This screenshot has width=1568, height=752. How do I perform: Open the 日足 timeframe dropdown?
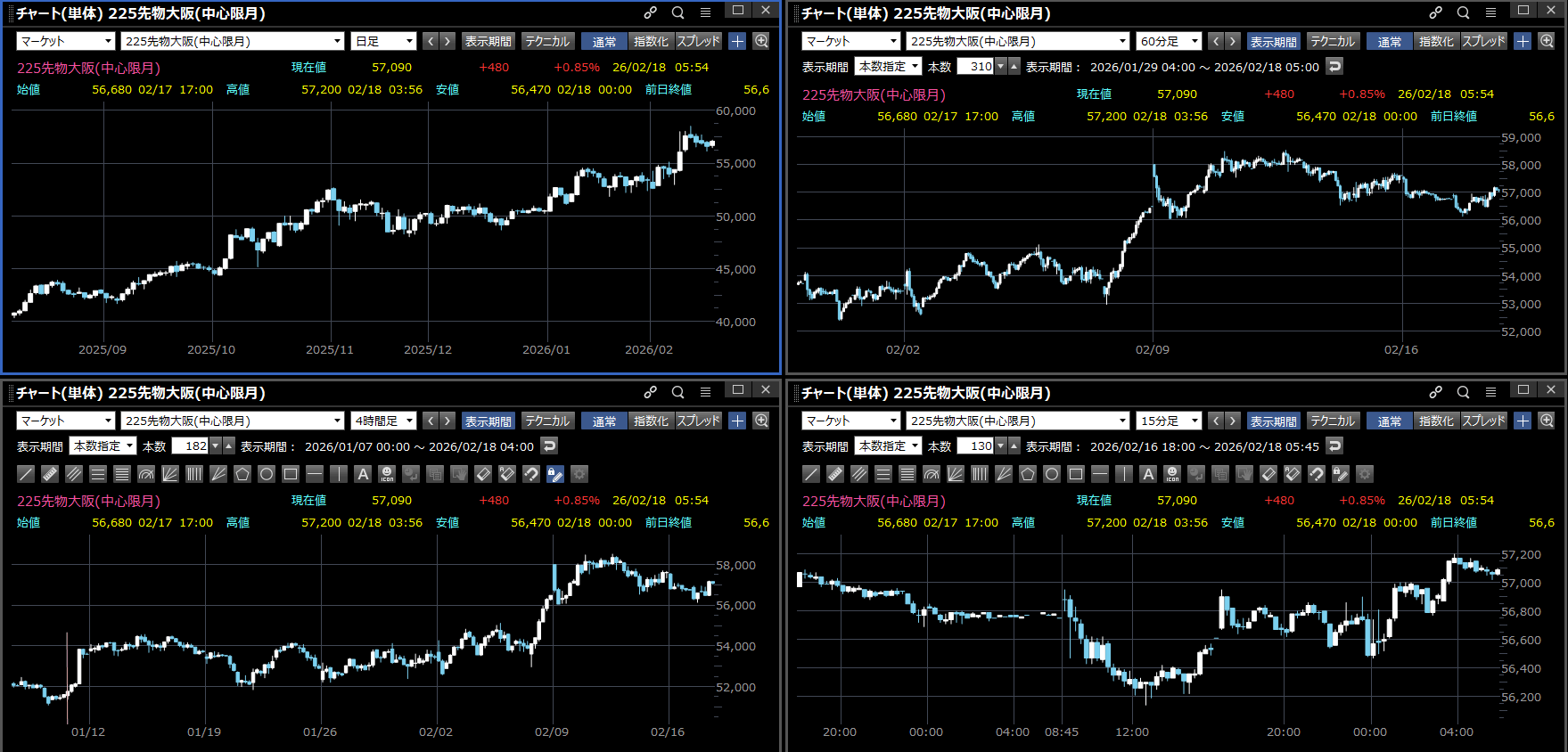(384, 41)
